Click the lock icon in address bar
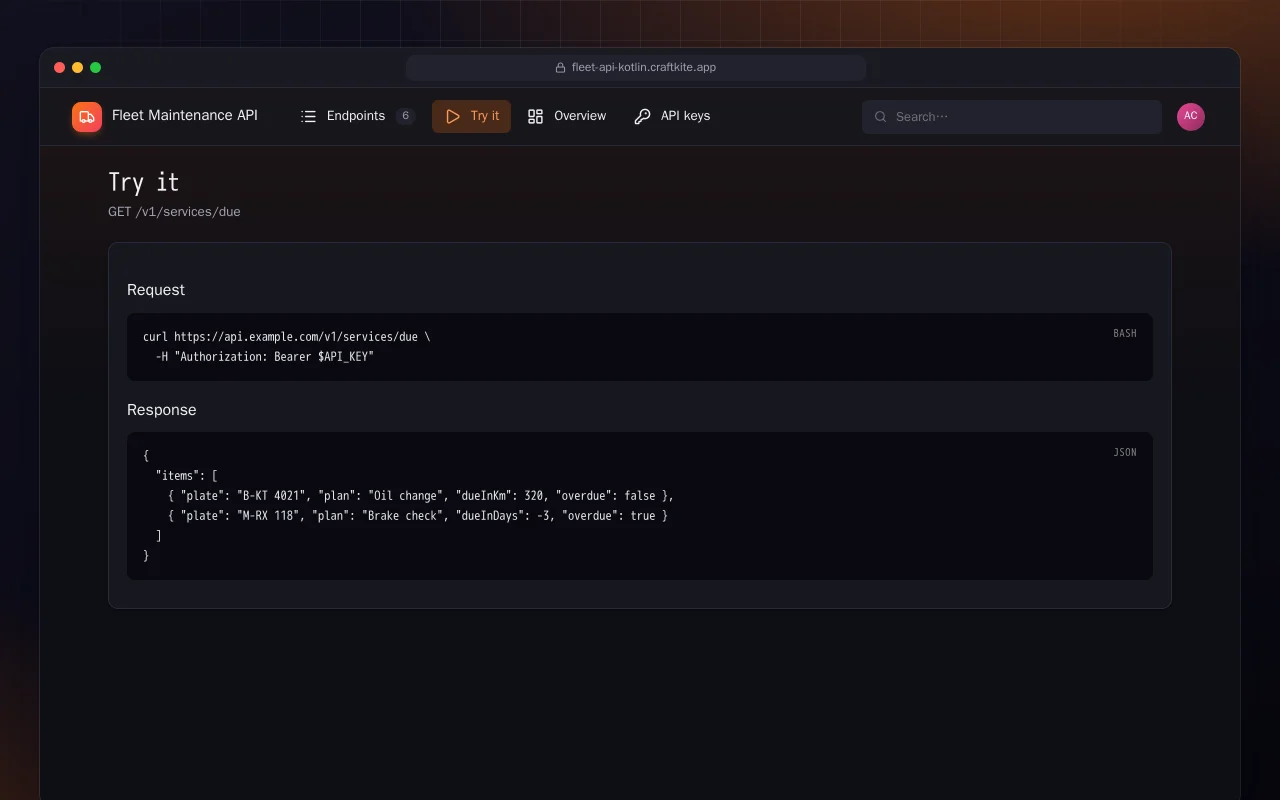 coord(561,68)
